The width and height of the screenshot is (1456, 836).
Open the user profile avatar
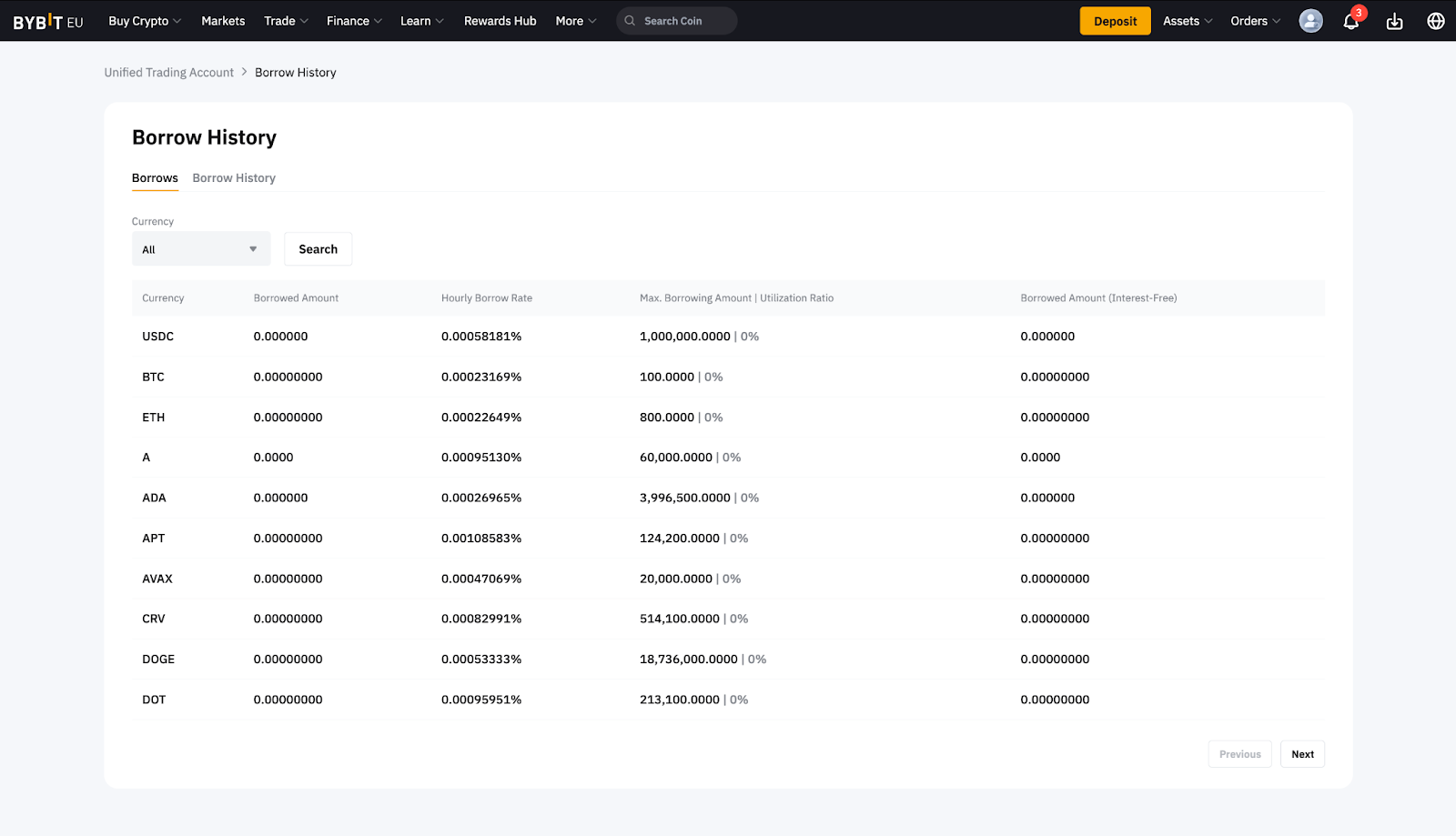(x=1310, y=21)
